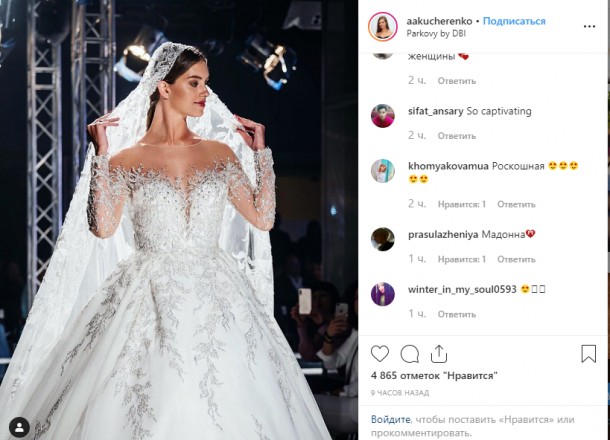Screen dimensions: 610x440
Task: Open sifat_ansary's profile picture
Action: [383, 116]
